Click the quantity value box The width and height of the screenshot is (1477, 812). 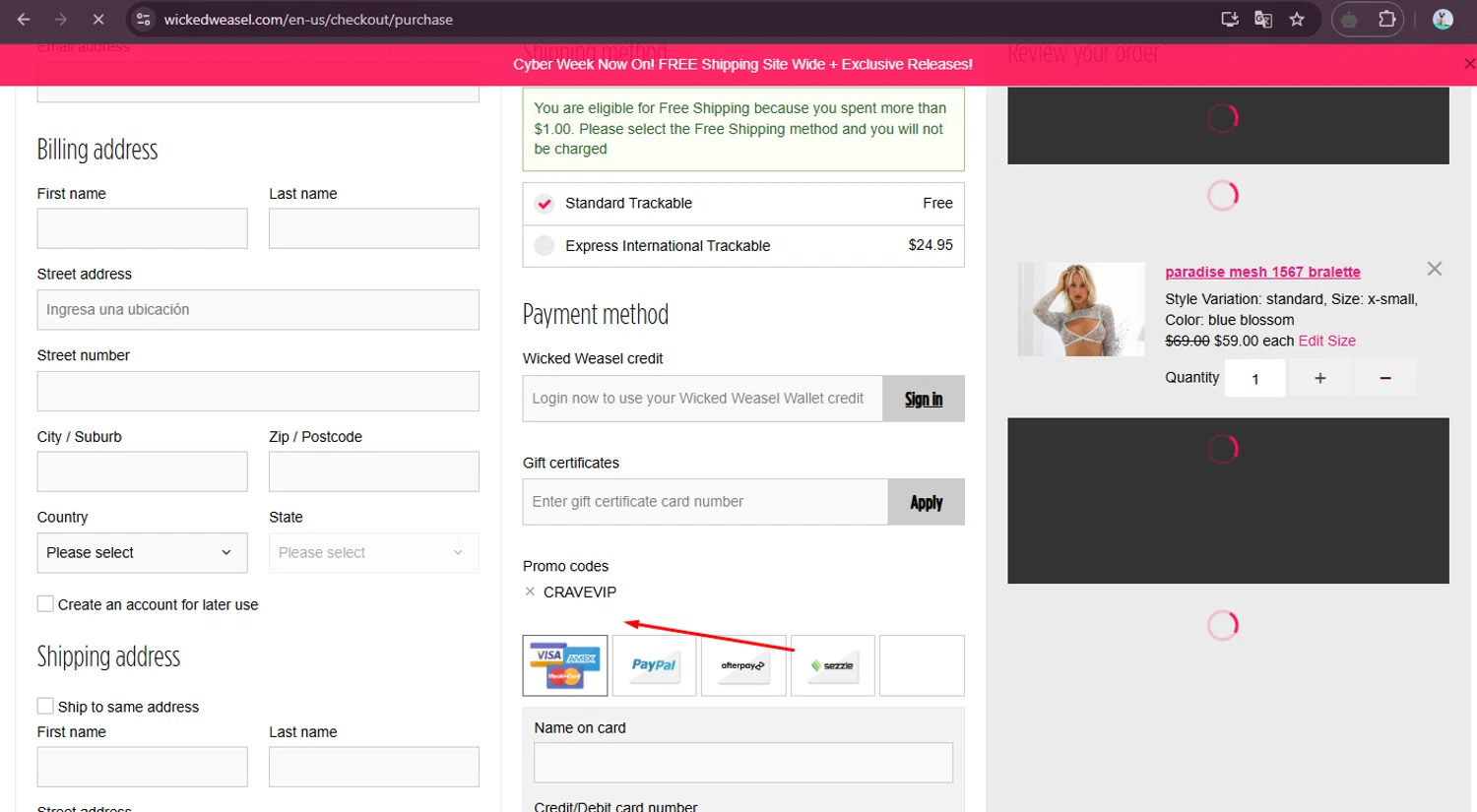(x=1255, y=378)
